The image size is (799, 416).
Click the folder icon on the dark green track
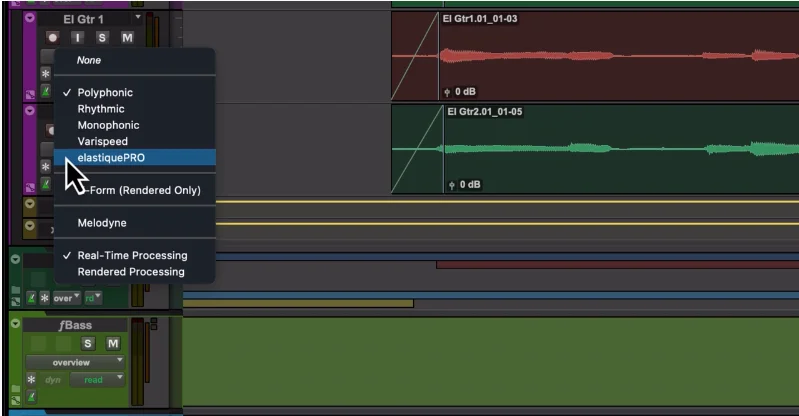tap(16, 289)
